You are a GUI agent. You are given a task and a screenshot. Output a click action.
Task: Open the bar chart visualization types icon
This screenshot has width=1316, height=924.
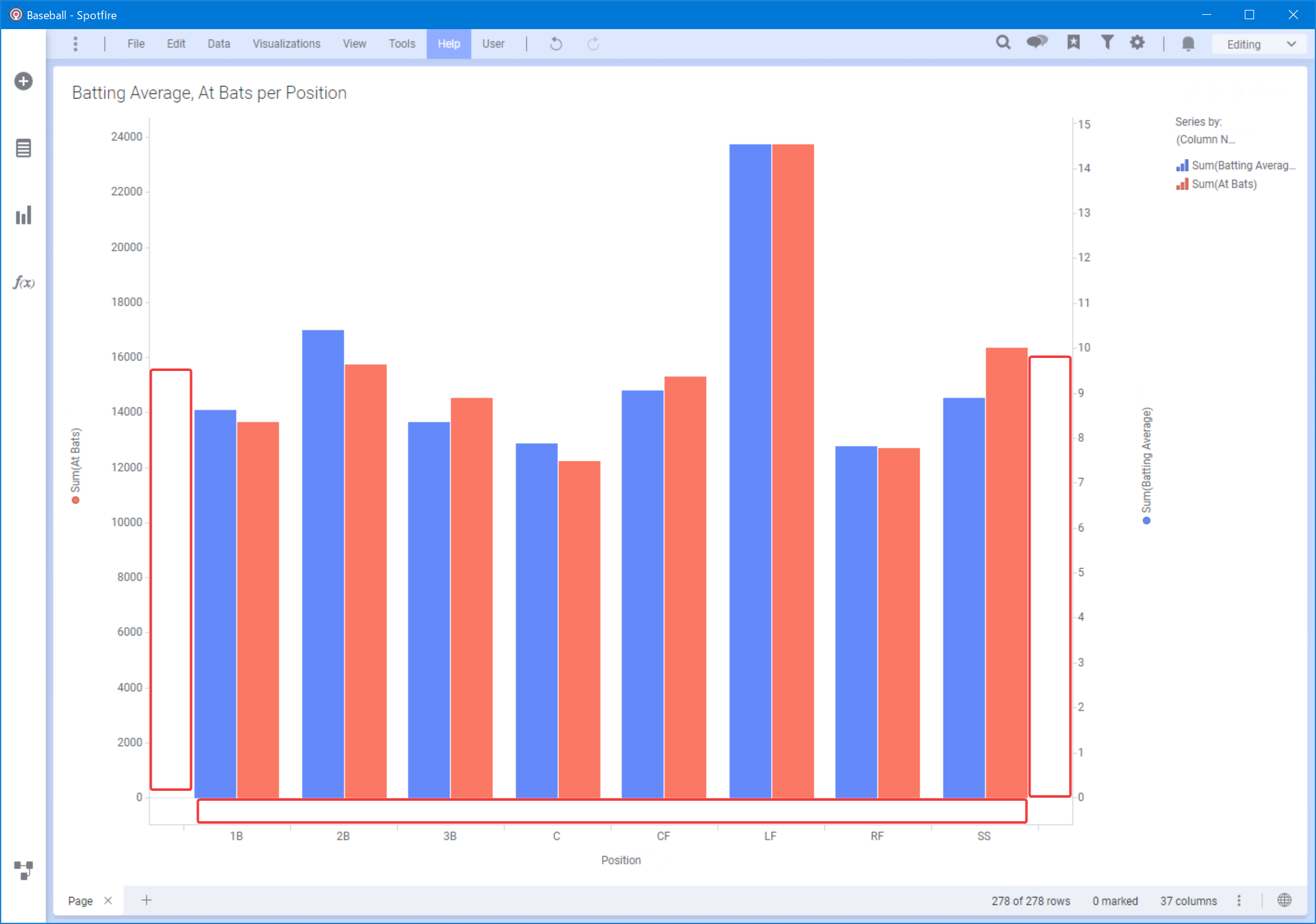[24, 216]
